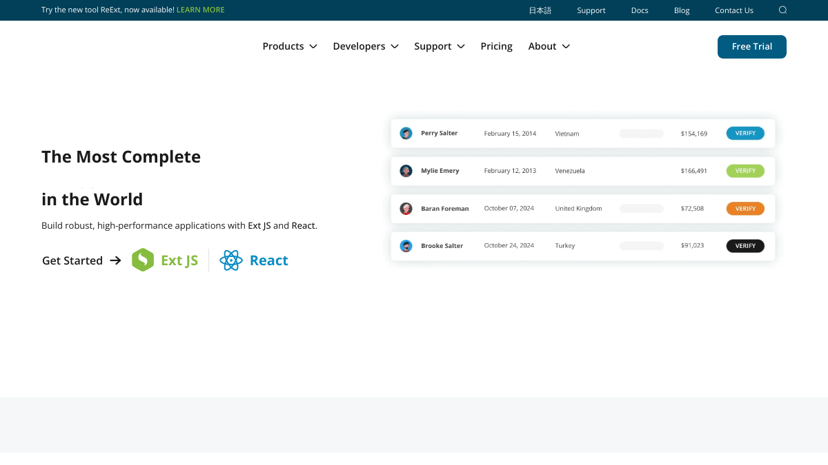Click the Turkey country cell
The image size is (828, 465).
point(564,245)
